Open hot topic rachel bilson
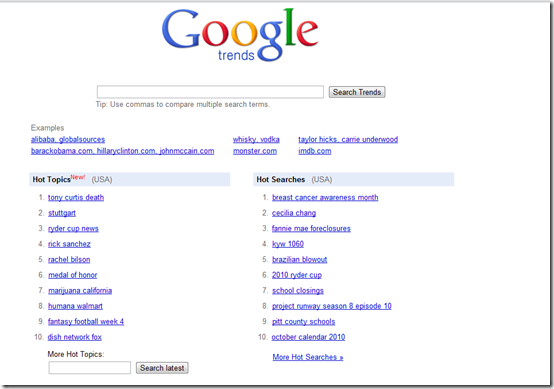The image size is (554, 389). 69,260
